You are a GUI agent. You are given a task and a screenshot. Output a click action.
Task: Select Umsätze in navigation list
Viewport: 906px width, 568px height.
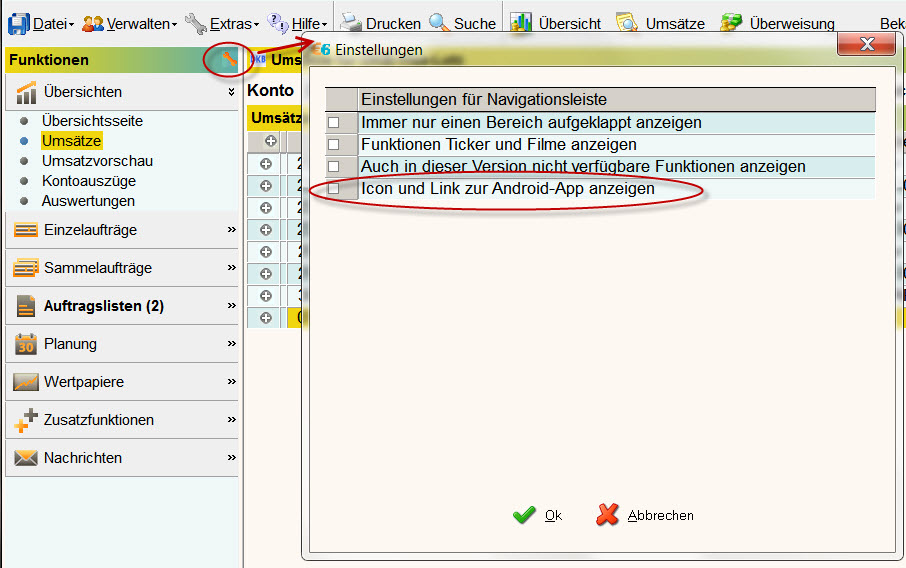[x=71, y=140]
